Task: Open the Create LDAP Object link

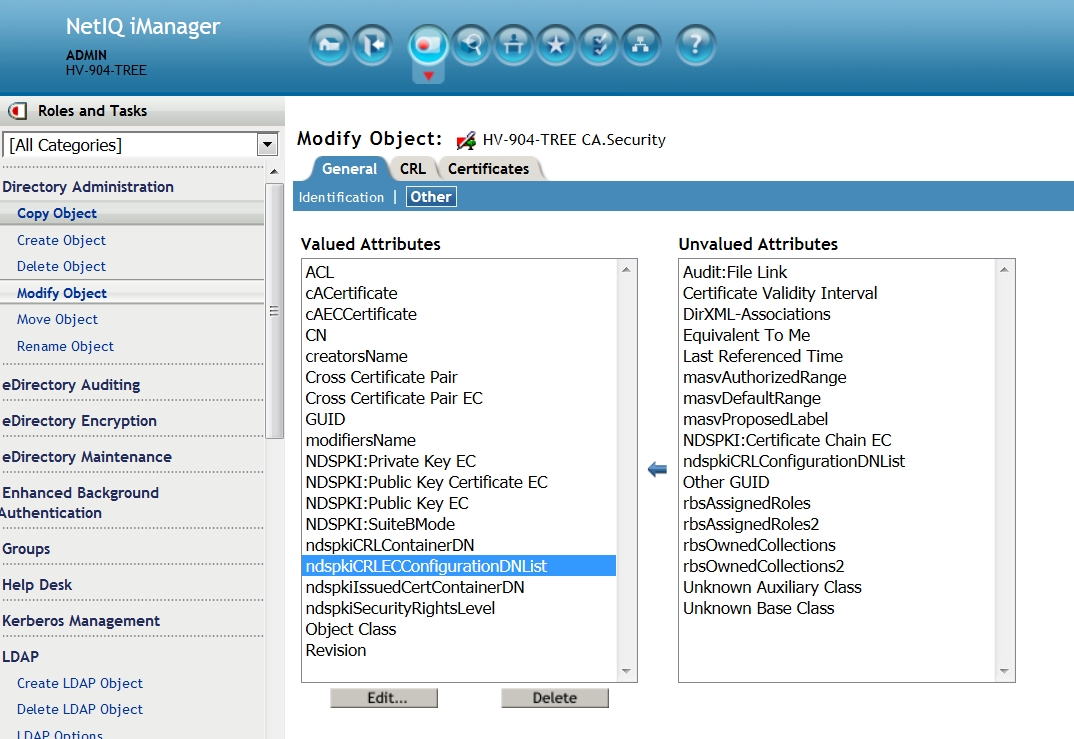Action: pyautogui.click(x=80, y=684)
